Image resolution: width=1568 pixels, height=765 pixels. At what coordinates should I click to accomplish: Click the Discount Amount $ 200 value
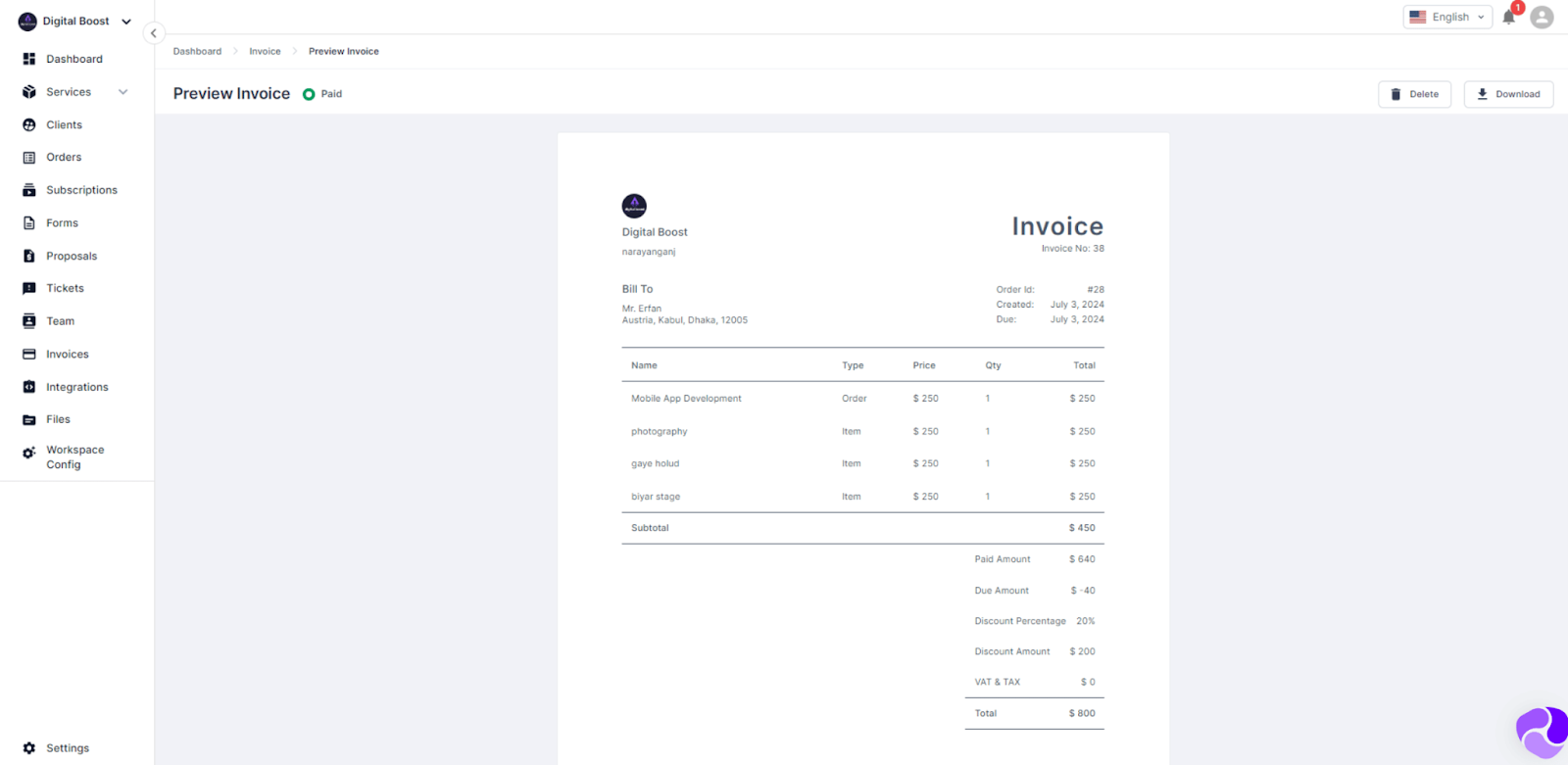click(x=1083, y=651)
